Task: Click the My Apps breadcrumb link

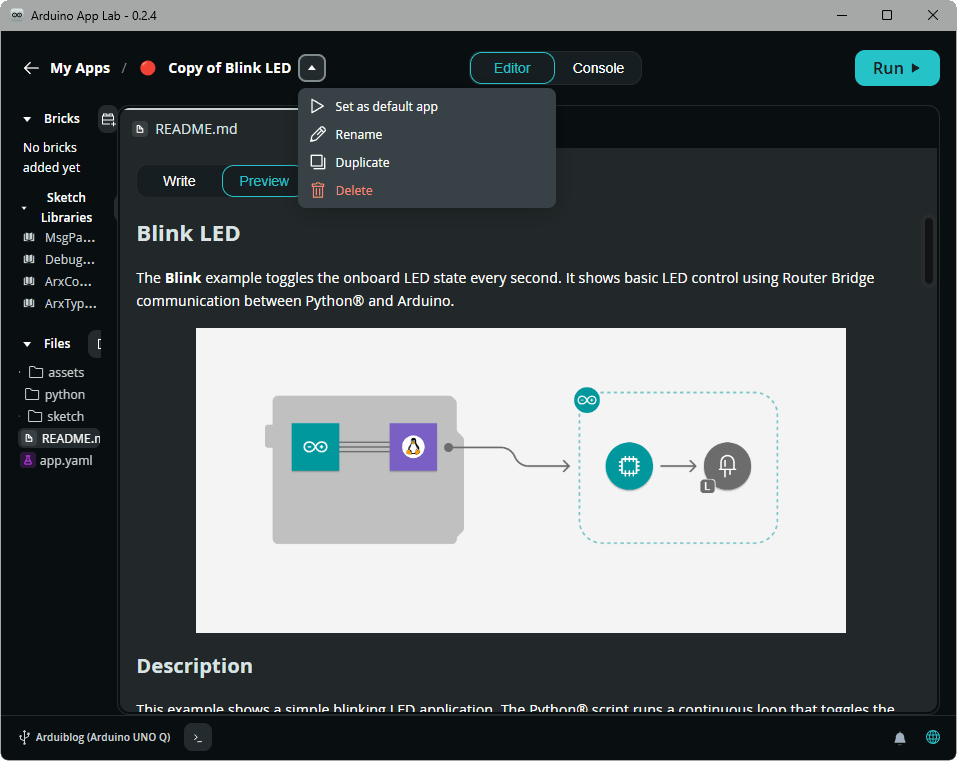Action: tap(80, 68)
